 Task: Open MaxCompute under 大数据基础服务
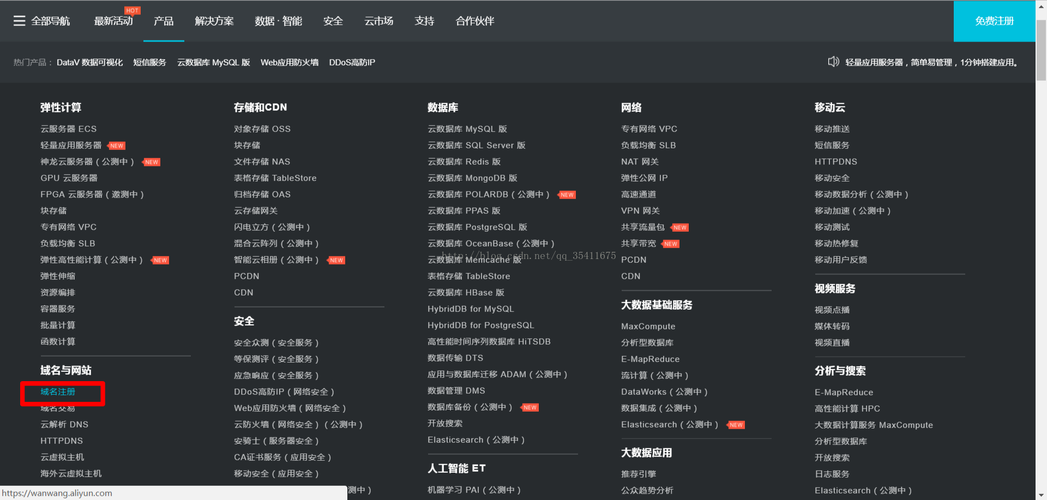pos(648,326)
